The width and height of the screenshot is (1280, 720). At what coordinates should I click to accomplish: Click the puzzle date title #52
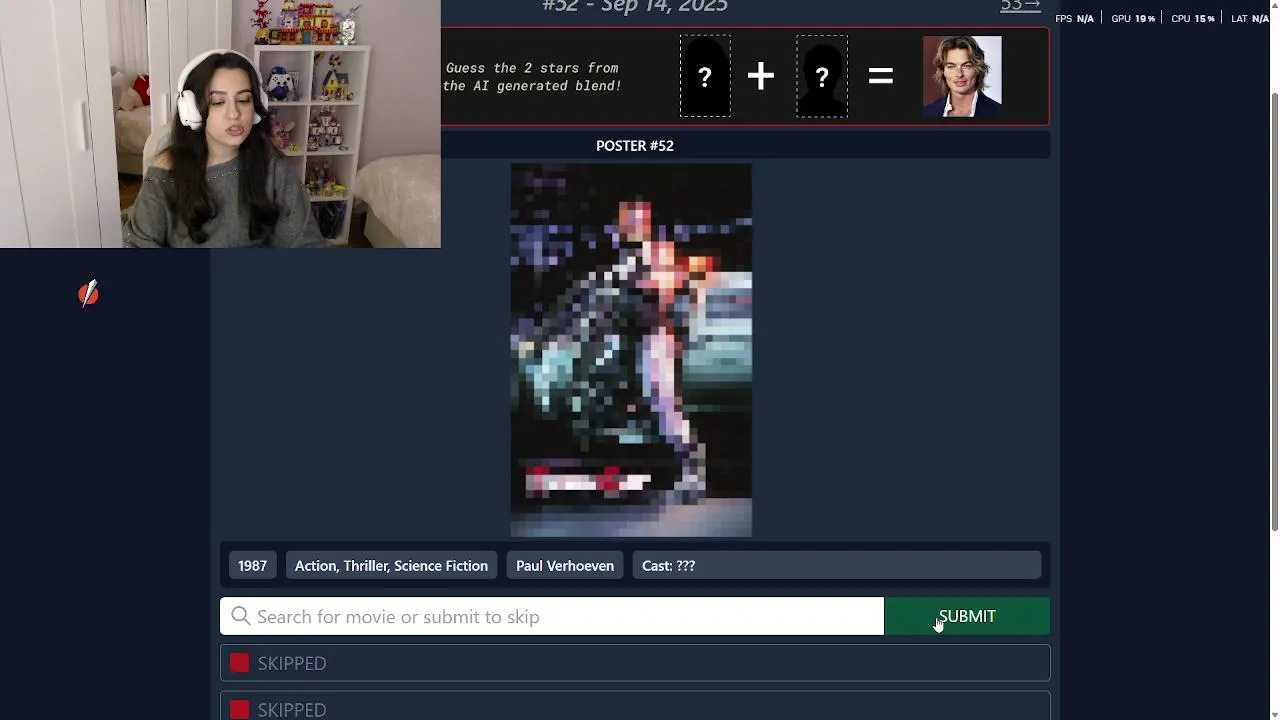[x=635, y=6]
